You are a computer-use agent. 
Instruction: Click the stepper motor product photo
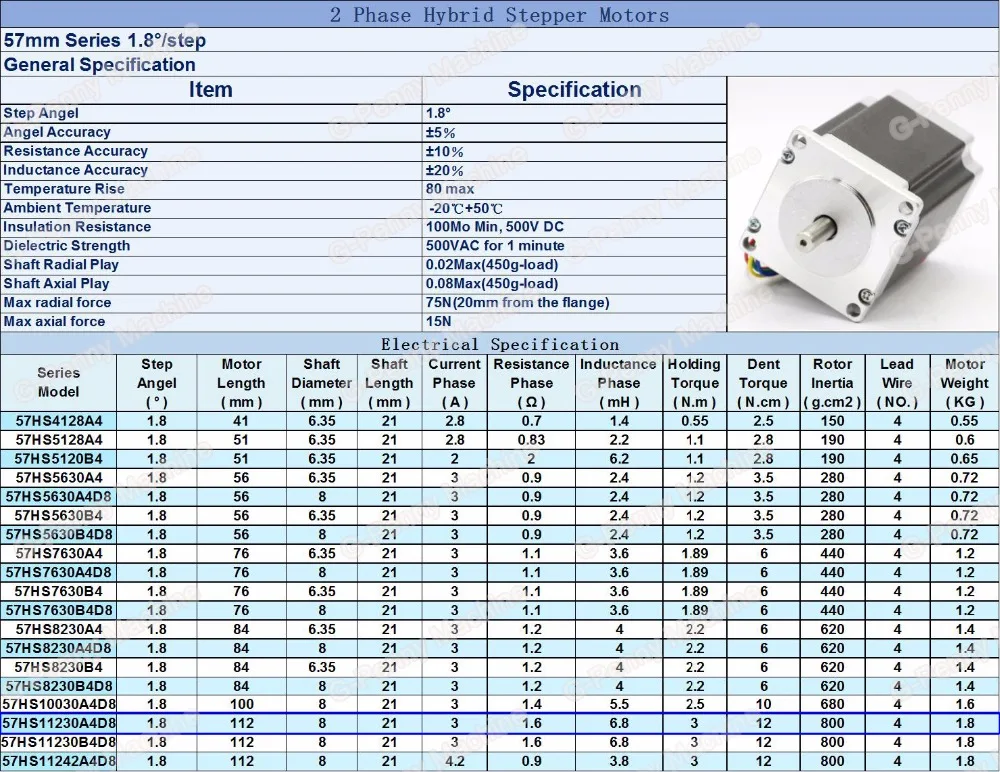point(863,204)
